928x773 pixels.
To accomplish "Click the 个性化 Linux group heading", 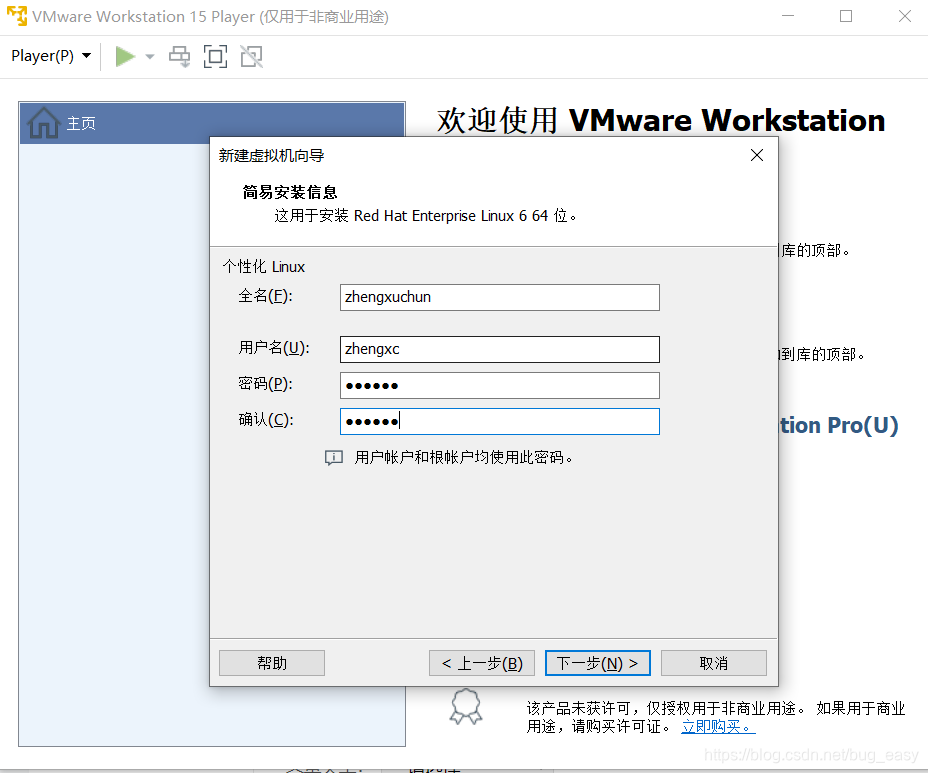I will click(x=263, y=267).
